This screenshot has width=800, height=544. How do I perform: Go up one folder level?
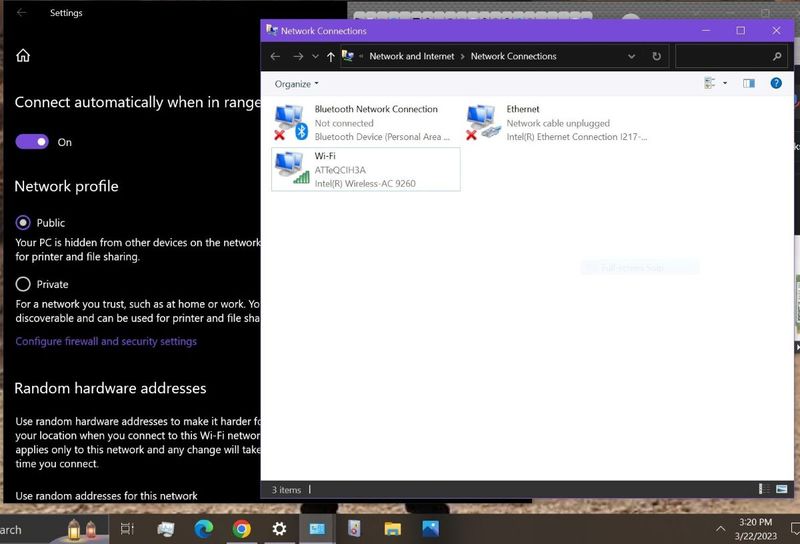[x=331, y=57]
